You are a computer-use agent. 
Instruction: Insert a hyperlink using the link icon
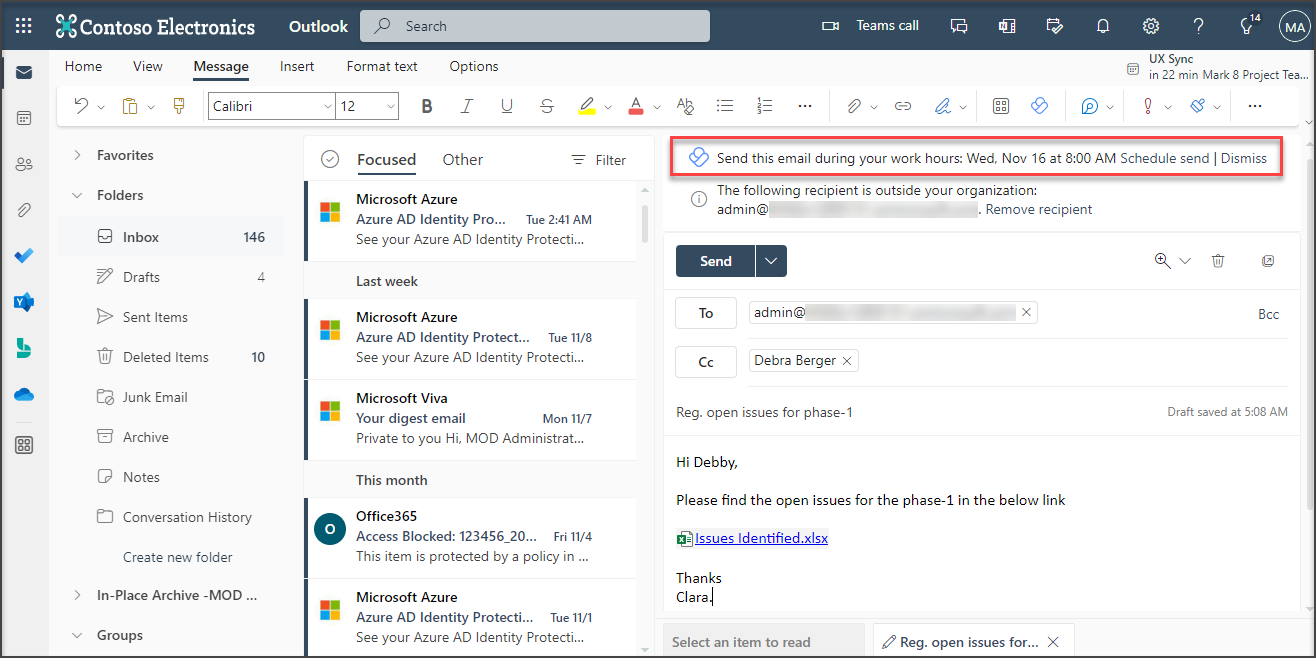902,106
